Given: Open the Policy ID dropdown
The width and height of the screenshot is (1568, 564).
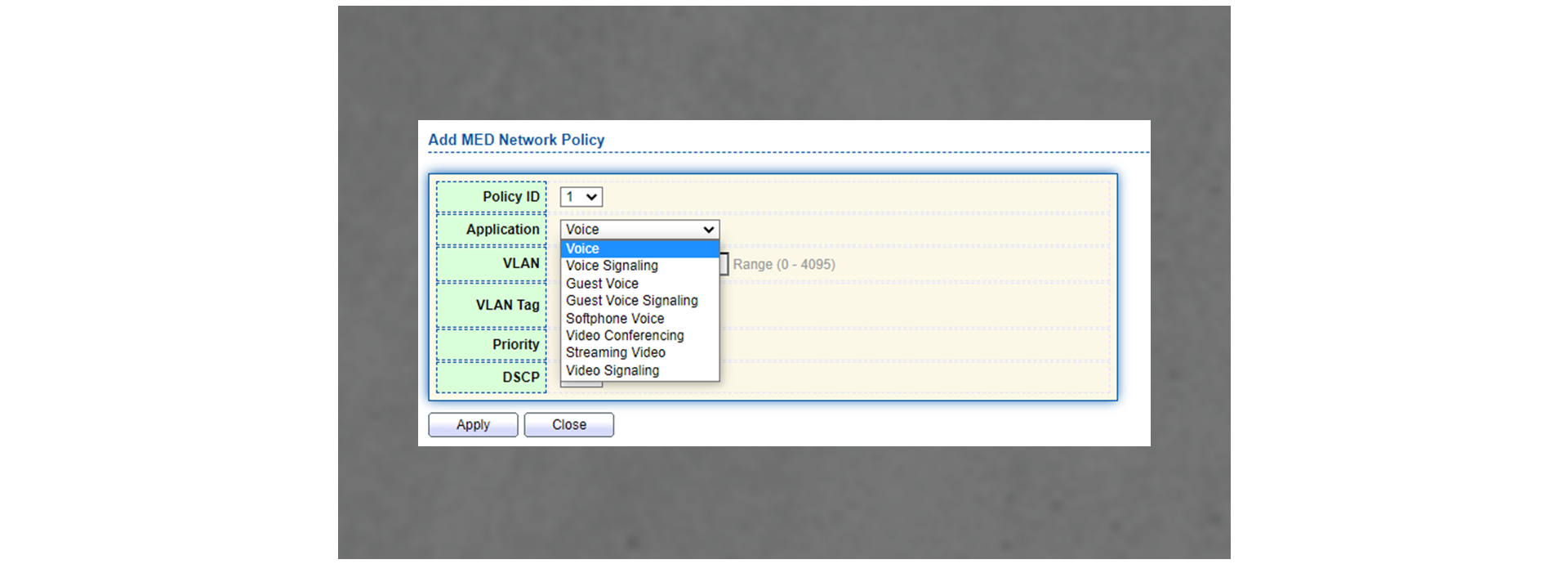Looking at the screenshot, I should point(581,197).
